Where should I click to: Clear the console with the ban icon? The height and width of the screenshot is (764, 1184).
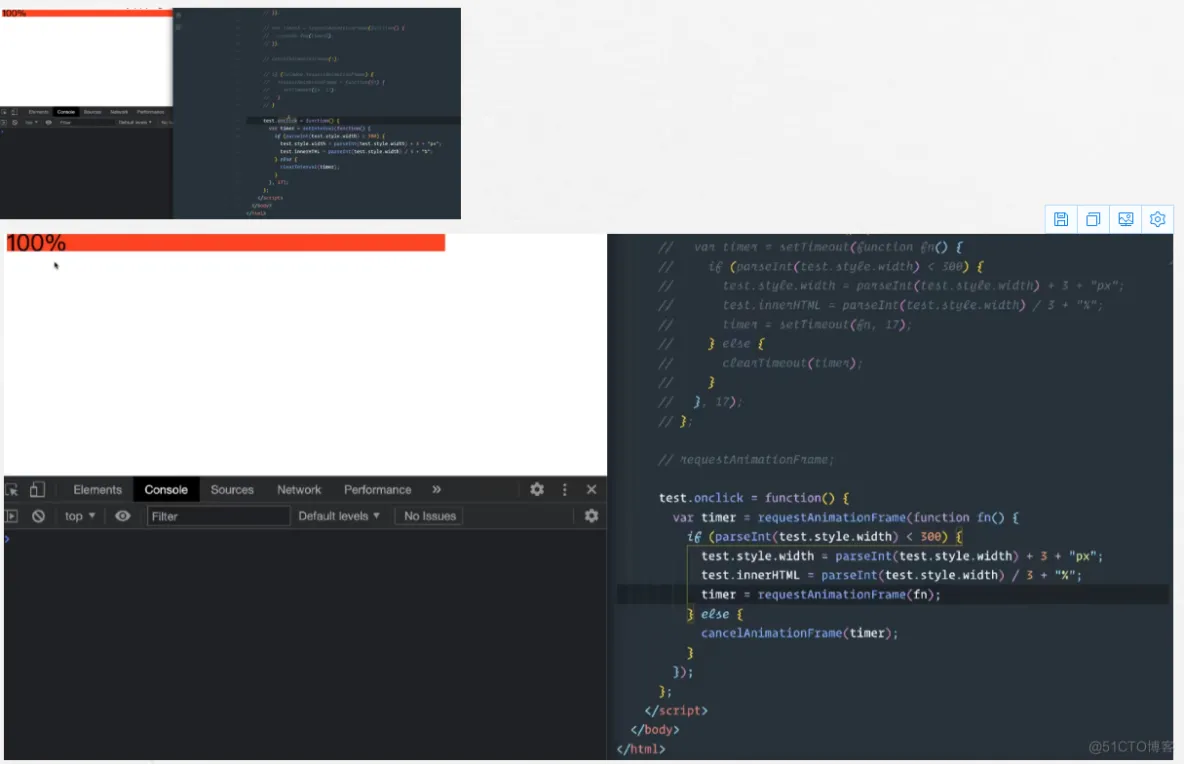39,516
